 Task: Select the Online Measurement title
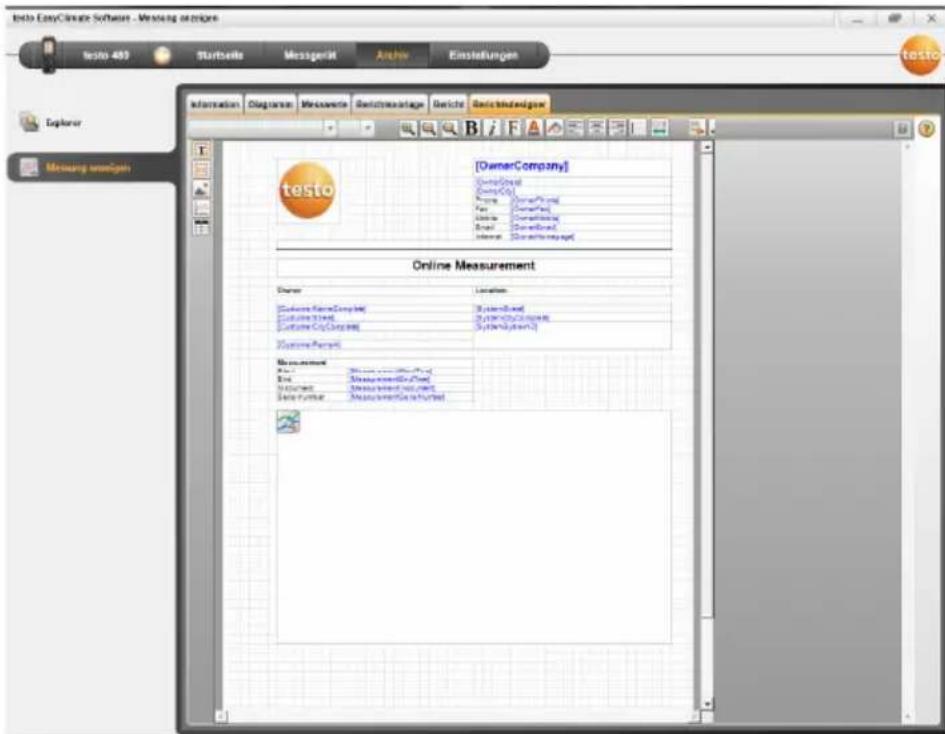coord(474,266)
